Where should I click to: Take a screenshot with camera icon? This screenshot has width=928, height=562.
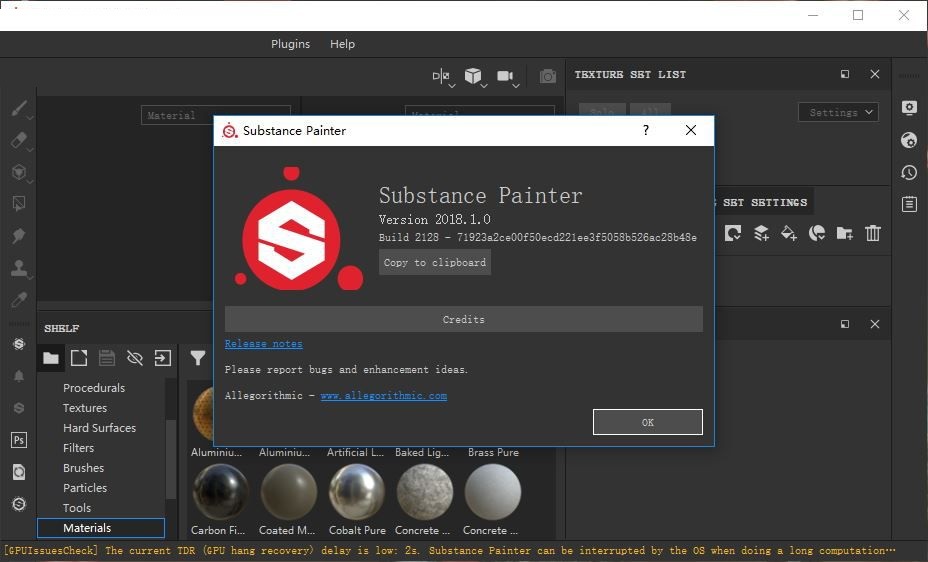click(547, 76)
